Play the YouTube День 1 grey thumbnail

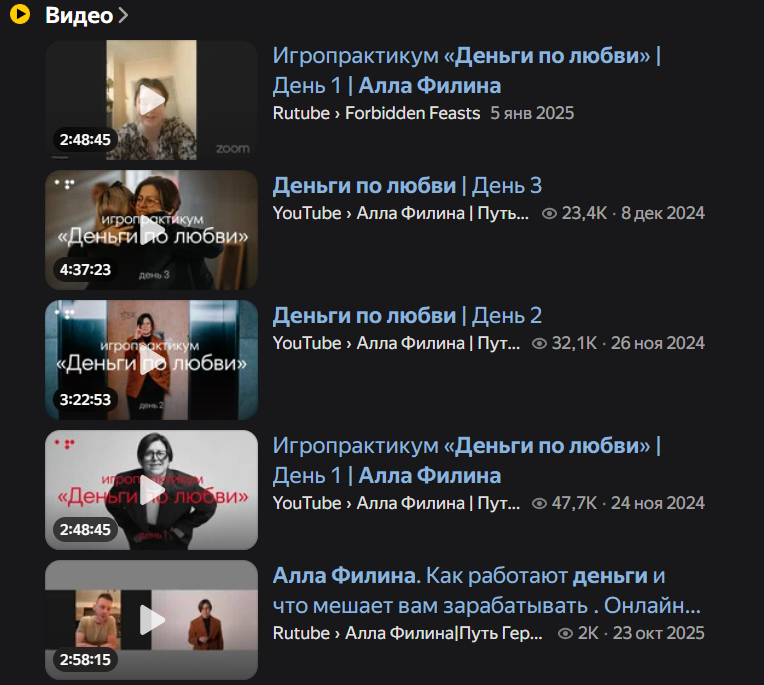point(152,490)
